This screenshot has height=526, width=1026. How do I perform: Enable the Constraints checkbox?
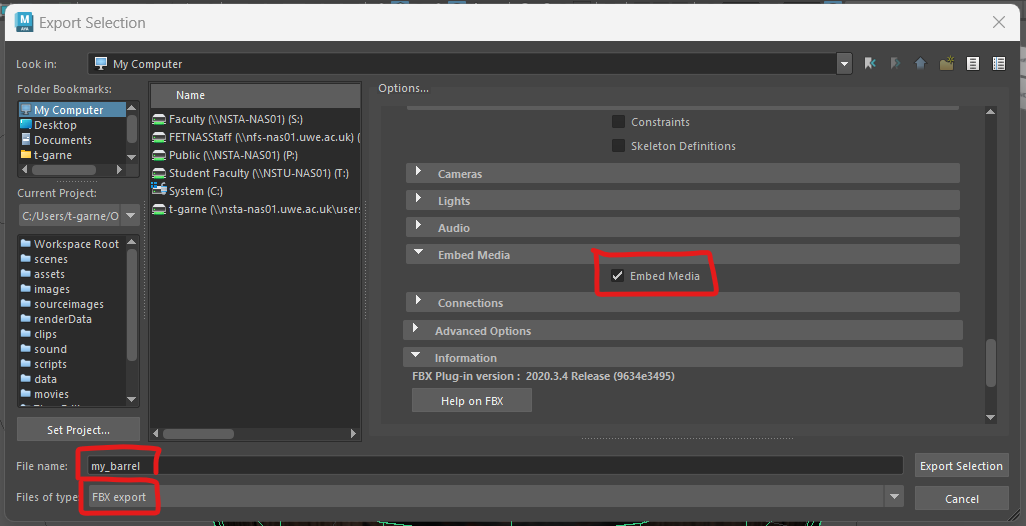click(x=618, y=122)
